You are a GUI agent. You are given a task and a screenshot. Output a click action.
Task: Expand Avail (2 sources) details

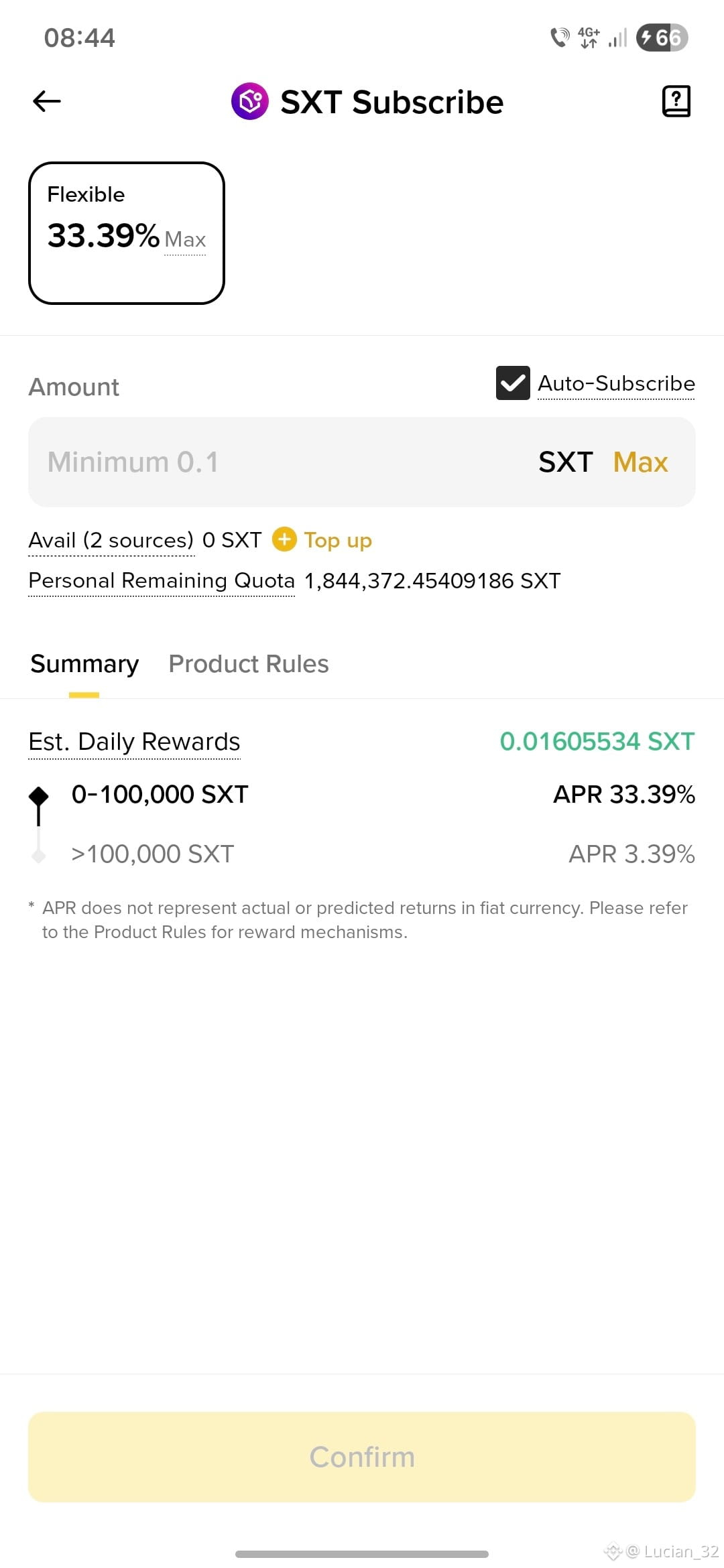coord(111,540)
